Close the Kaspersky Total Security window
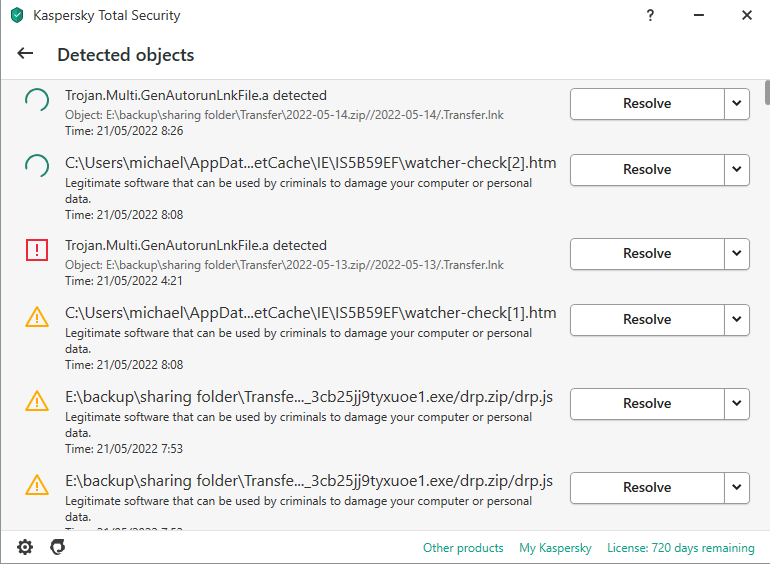The image size is (770, 564). [x=747, y=15]
